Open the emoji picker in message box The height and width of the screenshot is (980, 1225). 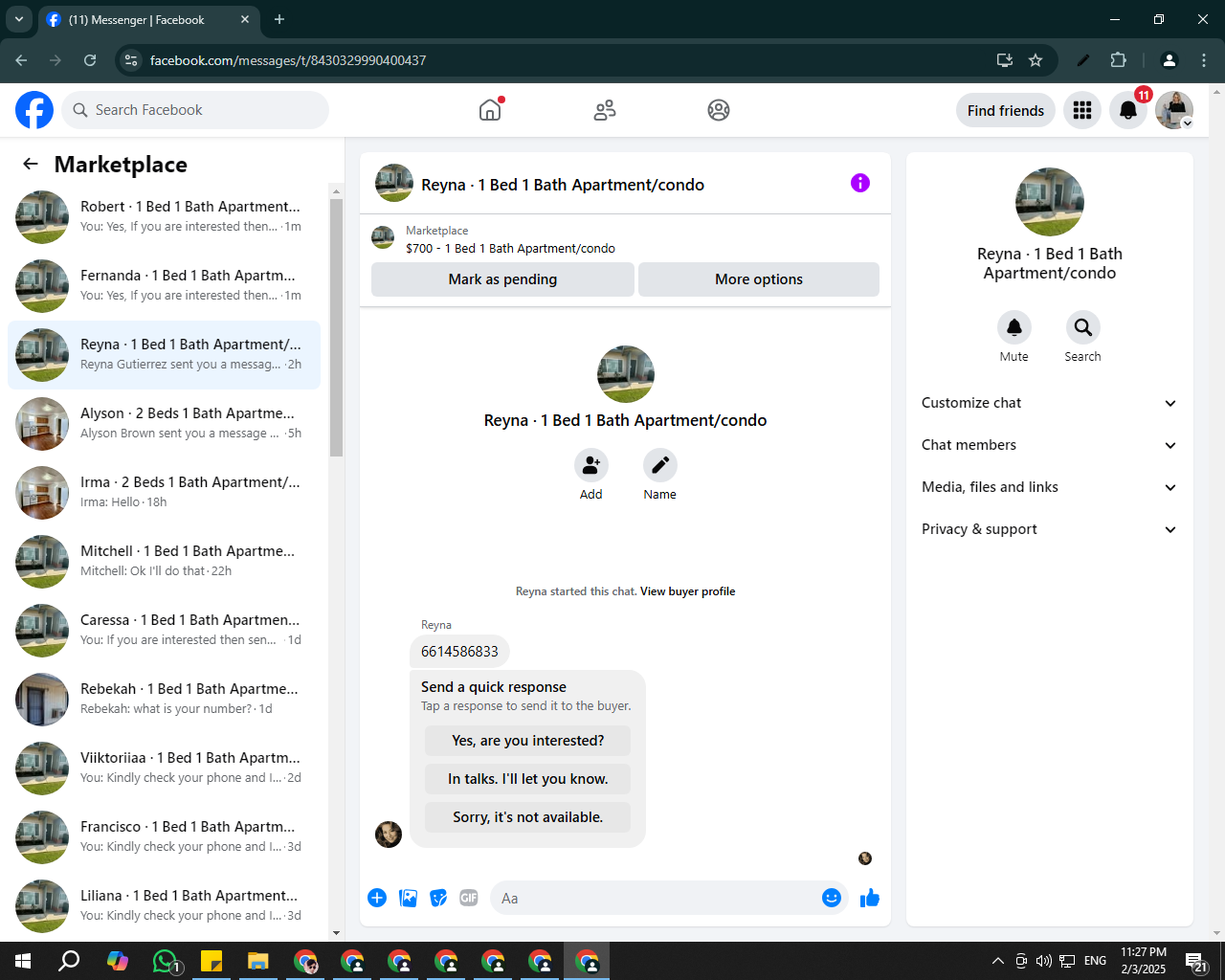pyautogui.click(x=832, y=898)
